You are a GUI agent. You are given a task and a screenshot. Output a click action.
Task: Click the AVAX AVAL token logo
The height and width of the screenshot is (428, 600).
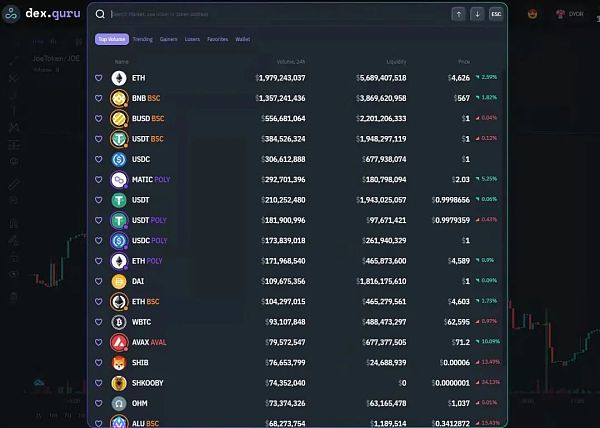pyautogui.click(x=119, y=342)
